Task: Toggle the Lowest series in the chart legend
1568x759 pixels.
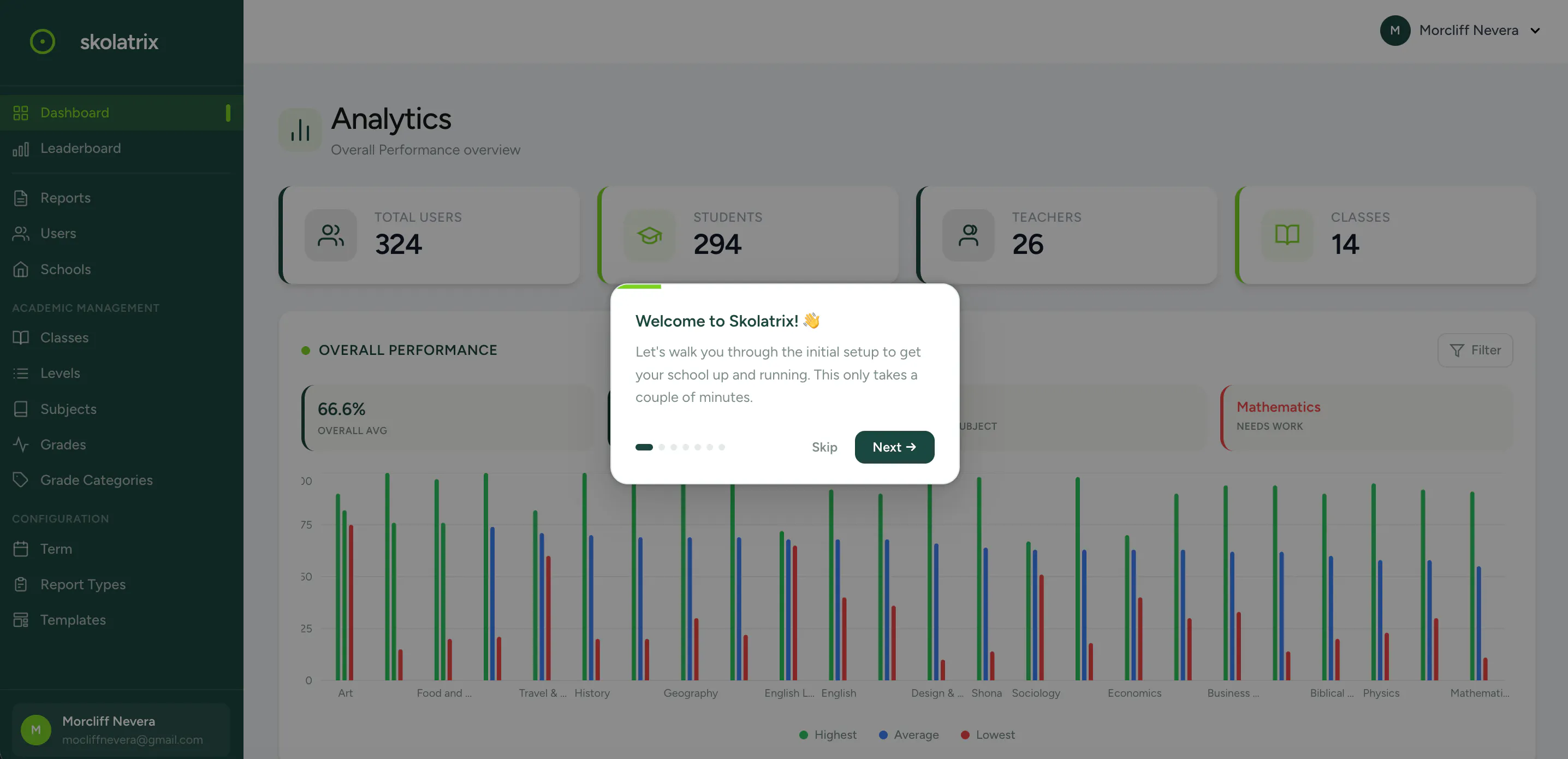Action: coord(987,734)
